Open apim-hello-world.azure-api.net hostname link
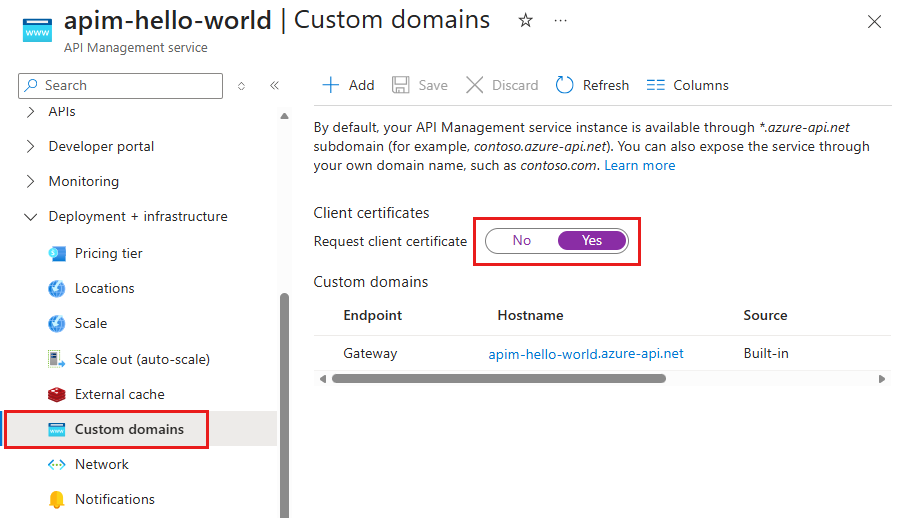This screenshot has width=914, height=518. 586,354
